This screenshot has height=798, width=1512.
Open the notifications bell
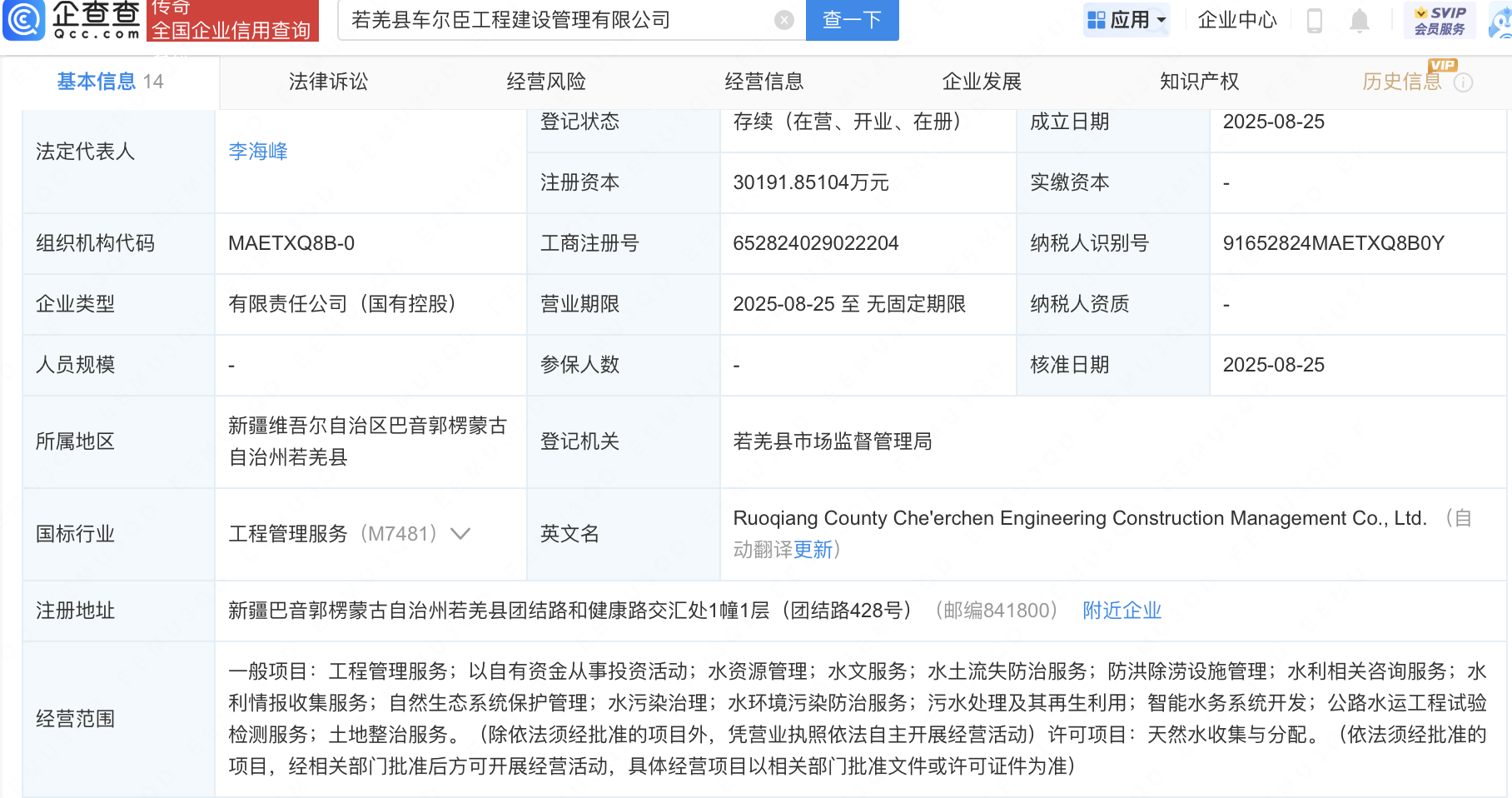1359,20
